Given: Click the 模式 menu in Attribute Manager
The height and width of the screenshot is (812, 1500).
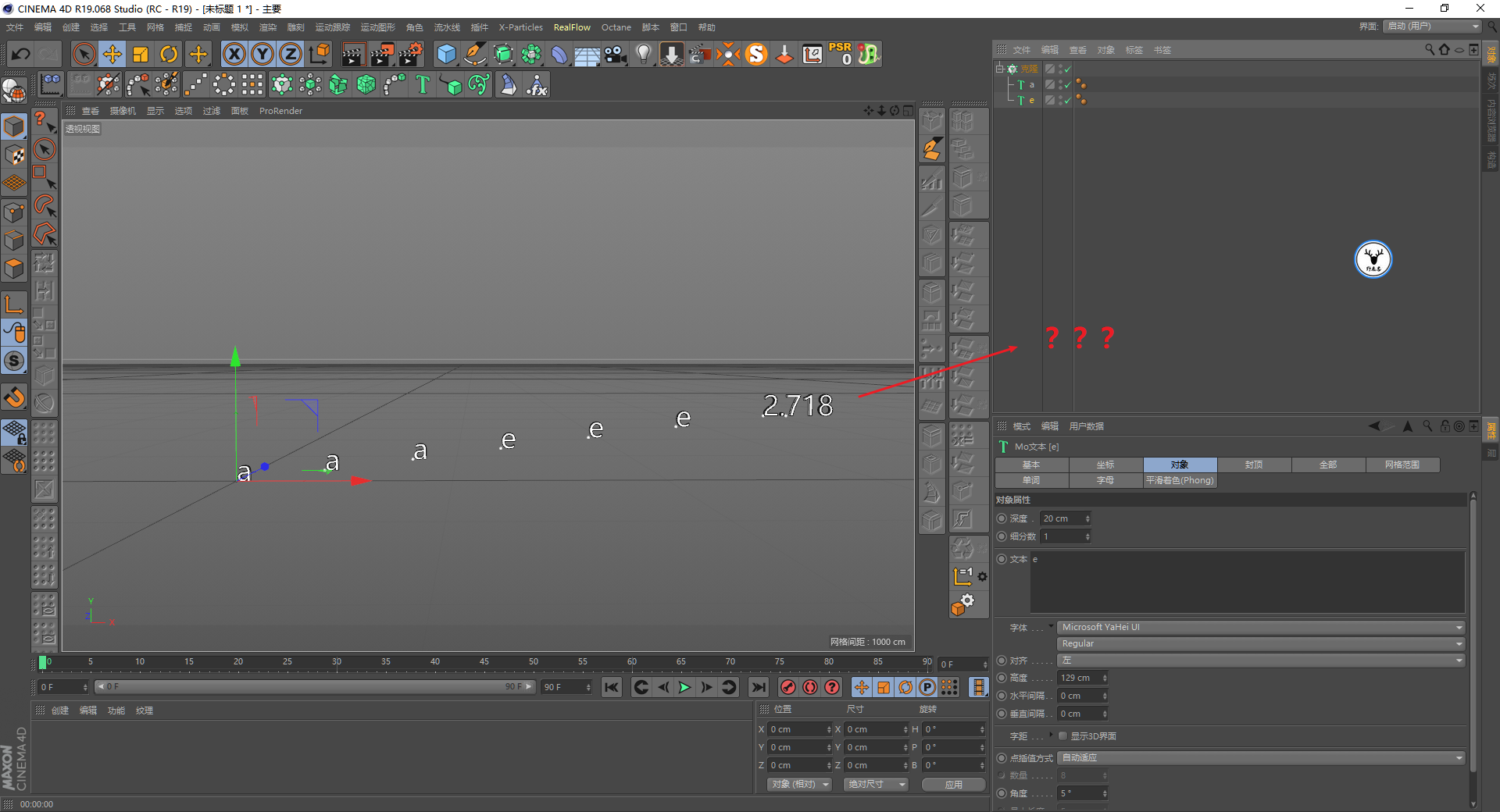Looking at the screenshot, I should coord(1022,426).
